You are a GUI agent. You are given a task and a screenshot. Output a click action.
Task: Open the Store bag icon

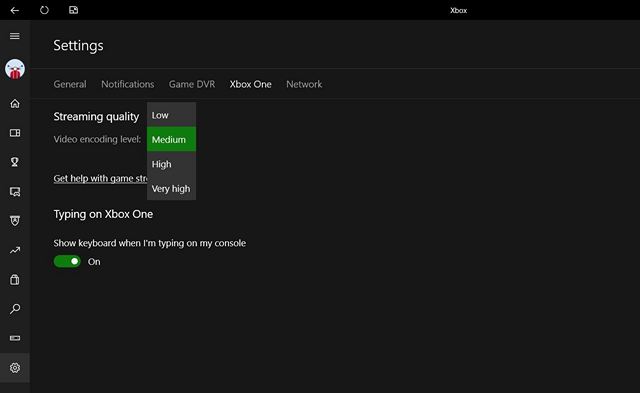tap(15, 280)
